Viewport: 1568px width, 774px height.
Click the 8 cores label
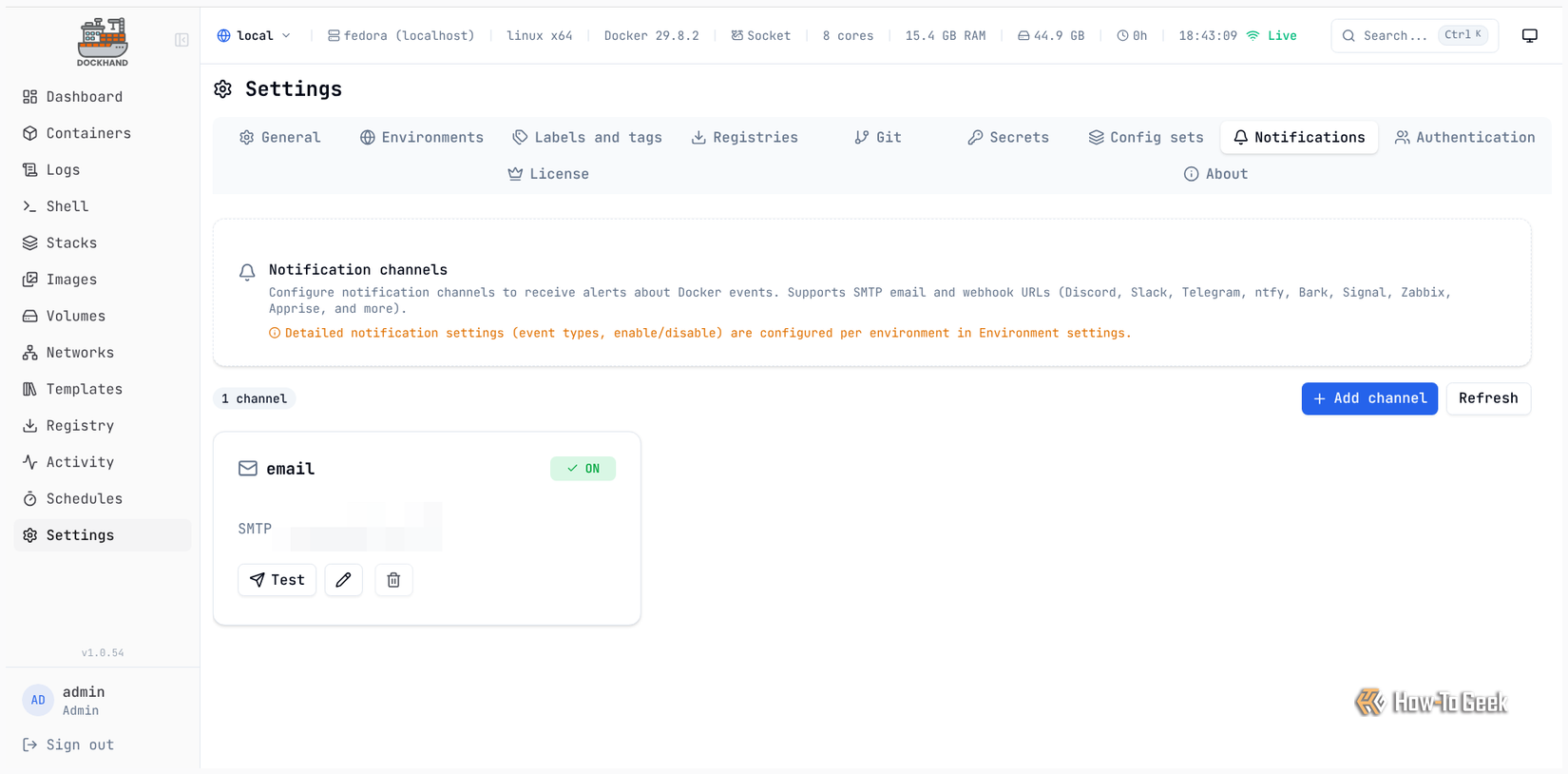[848, 36]
